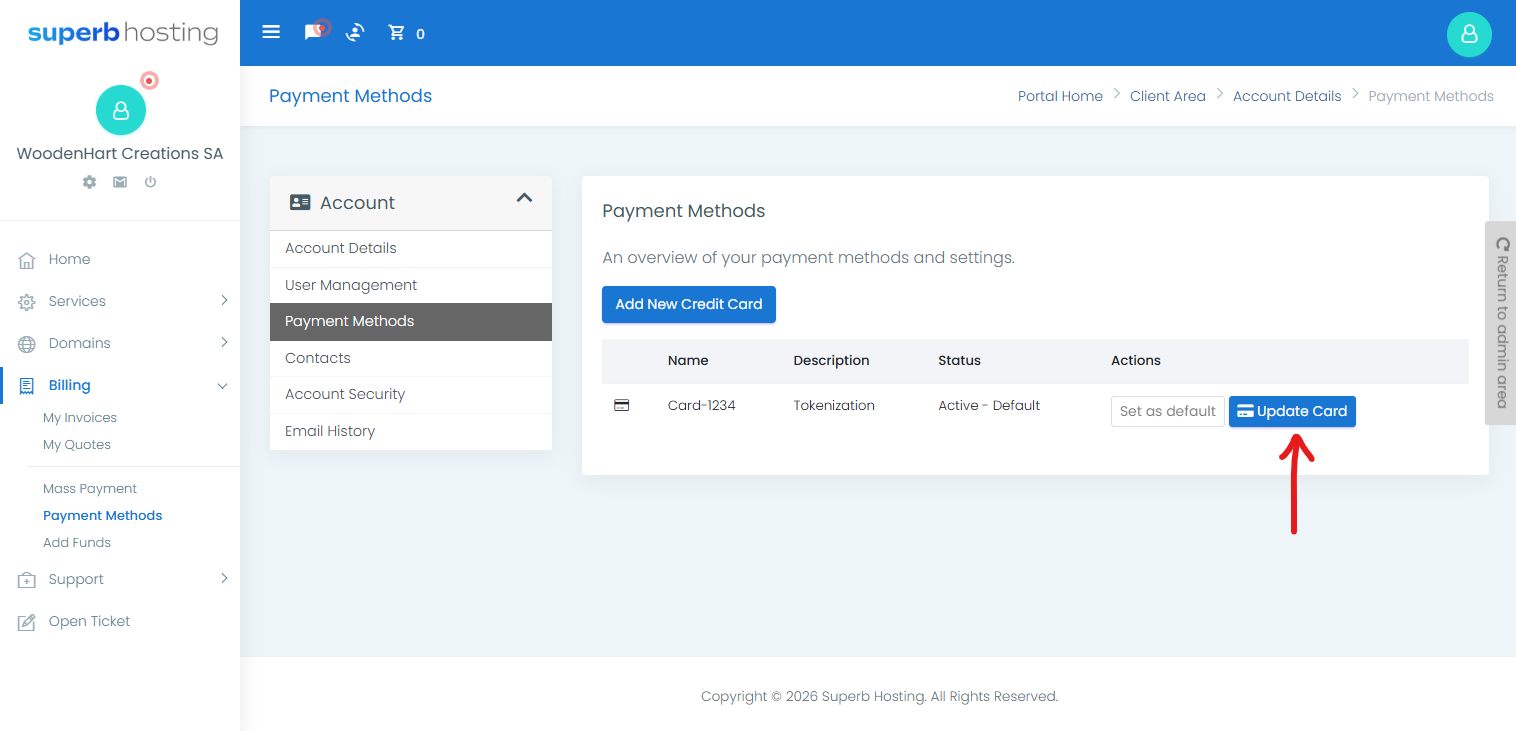Open Email History in Account panel

pyautogui.click(x=411, y=431)
